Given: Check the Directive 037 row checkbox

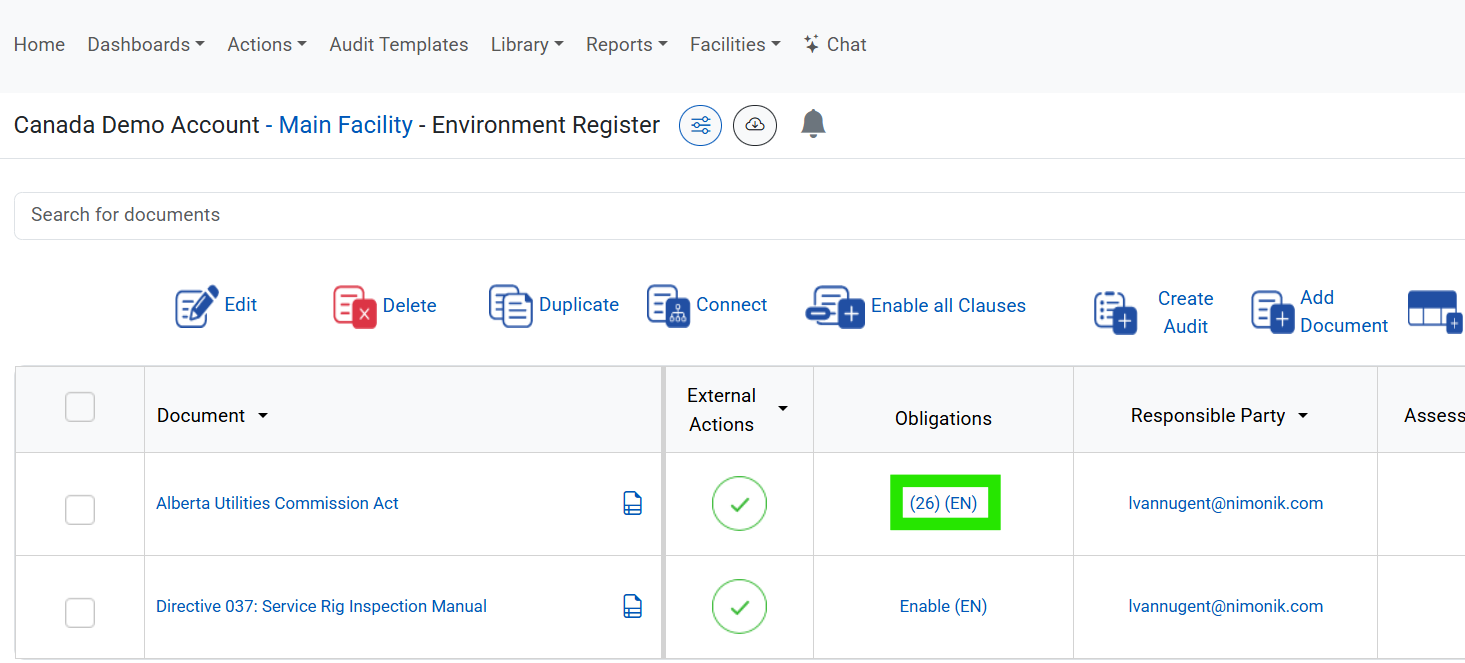Looking at the screenshot, I should (x=80, y=613).
